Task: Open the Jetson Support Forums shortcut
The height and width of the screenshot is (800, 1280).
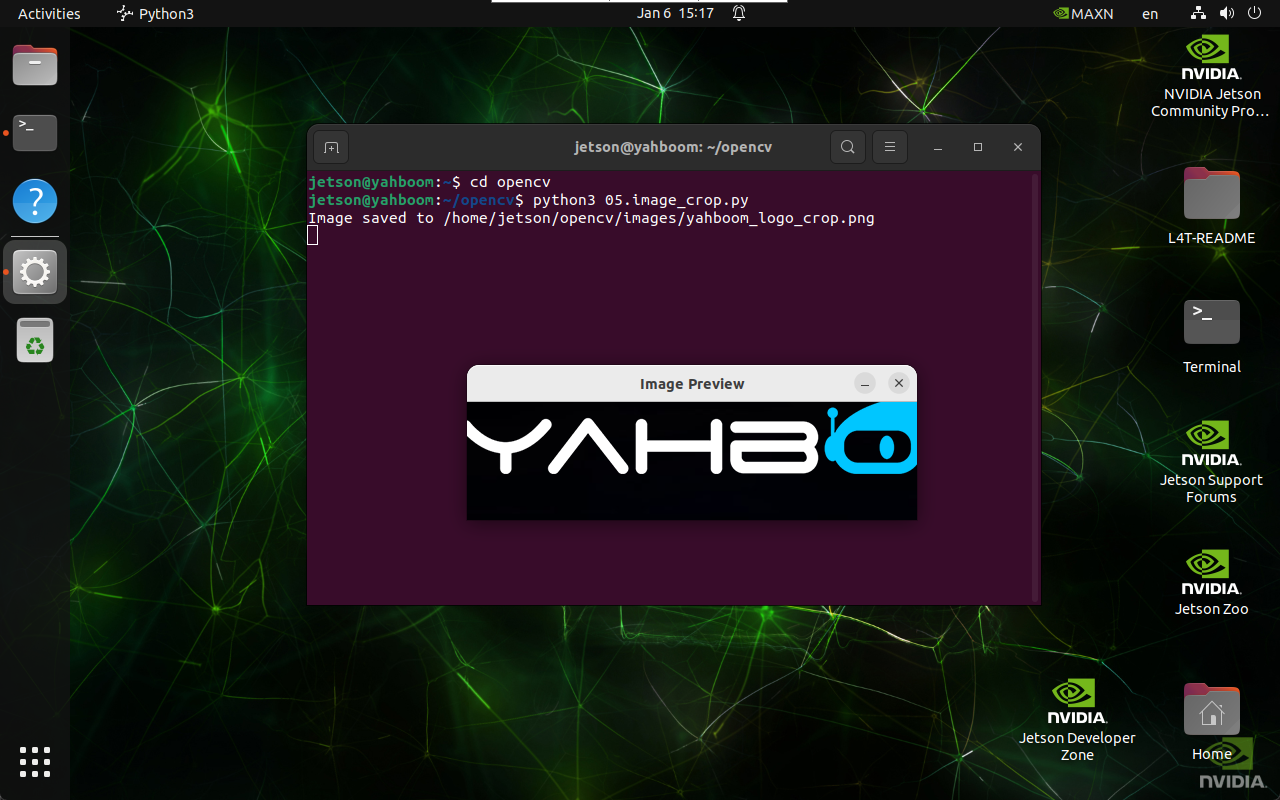Action: (1211, 462)
